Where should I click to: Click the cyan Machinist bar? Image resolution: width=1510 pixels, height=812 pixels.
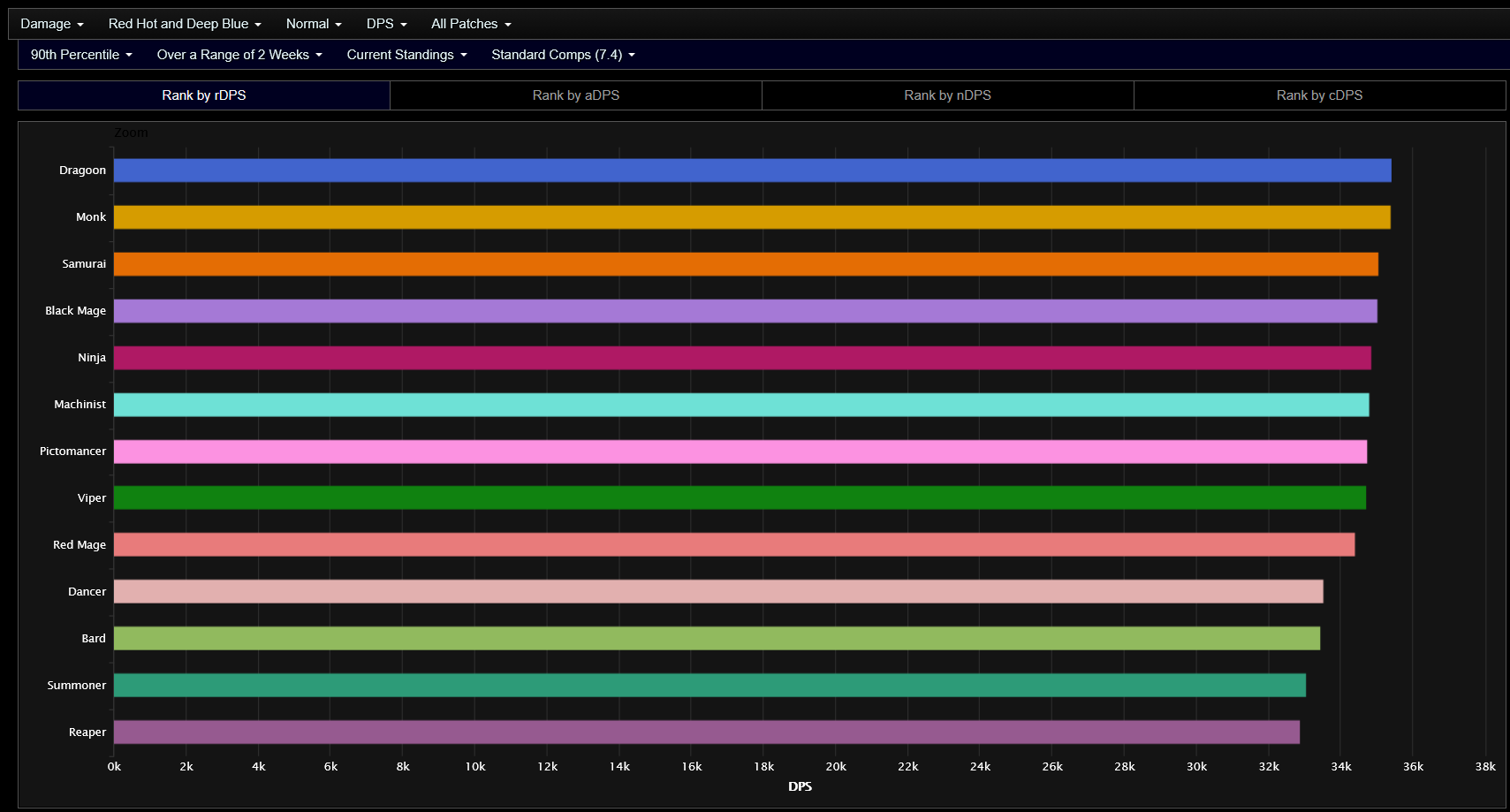coord(741,405)
